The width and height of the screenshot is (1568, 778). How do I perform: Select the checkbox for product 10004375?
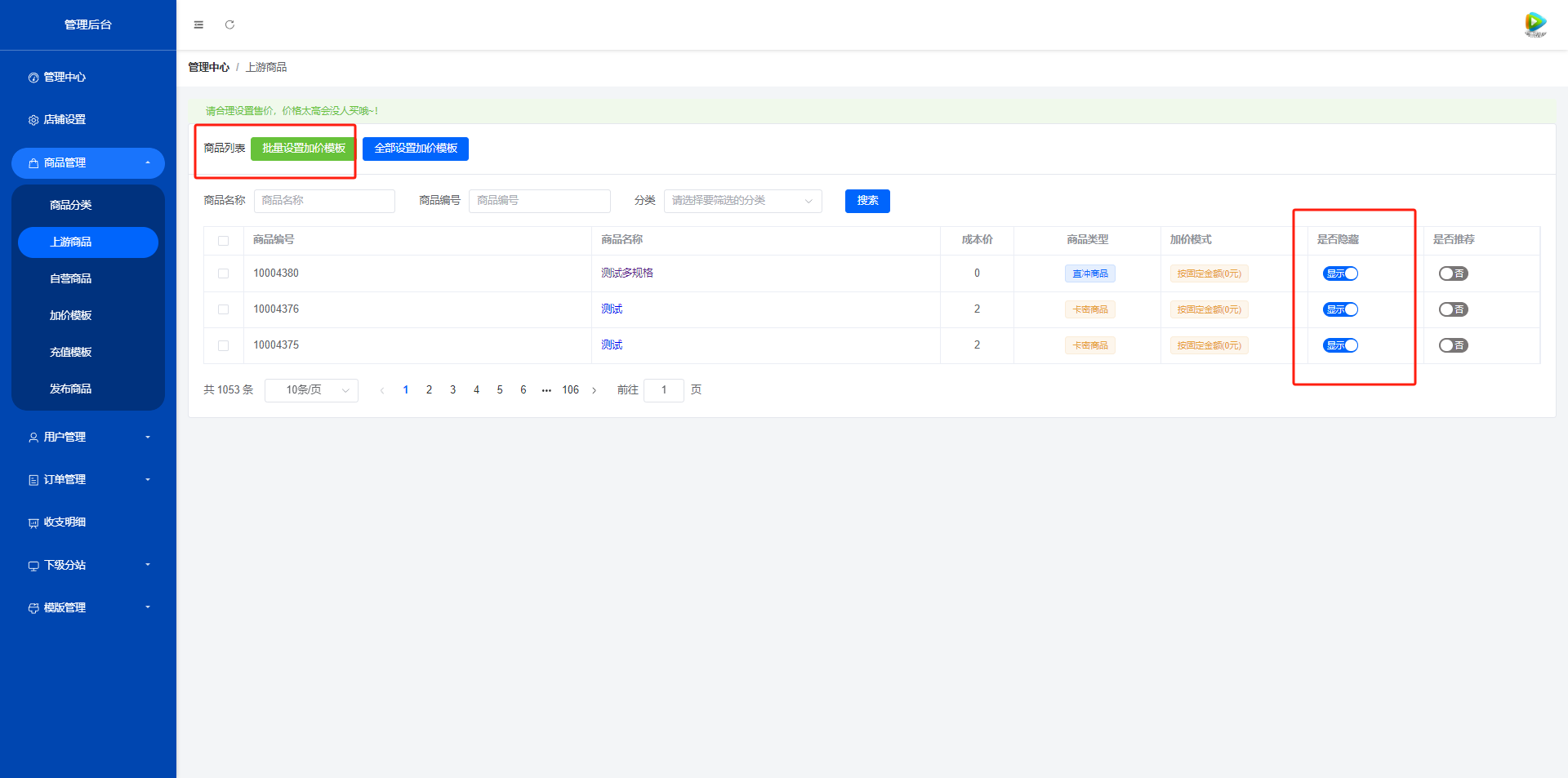click(223, 345)
